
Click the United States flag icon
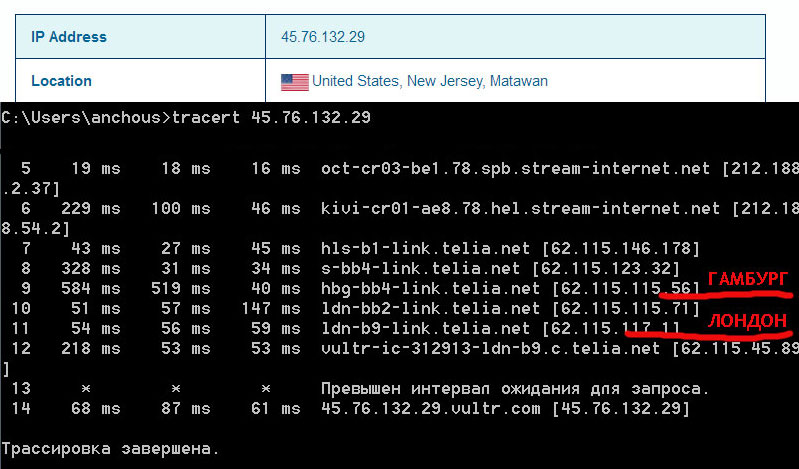[x=294, y=81]
